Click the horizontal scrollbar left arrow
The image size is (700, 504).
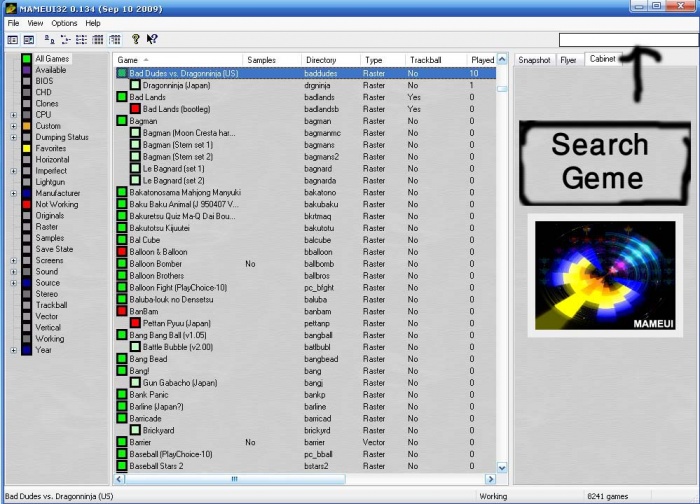click(x=119, y=479)
